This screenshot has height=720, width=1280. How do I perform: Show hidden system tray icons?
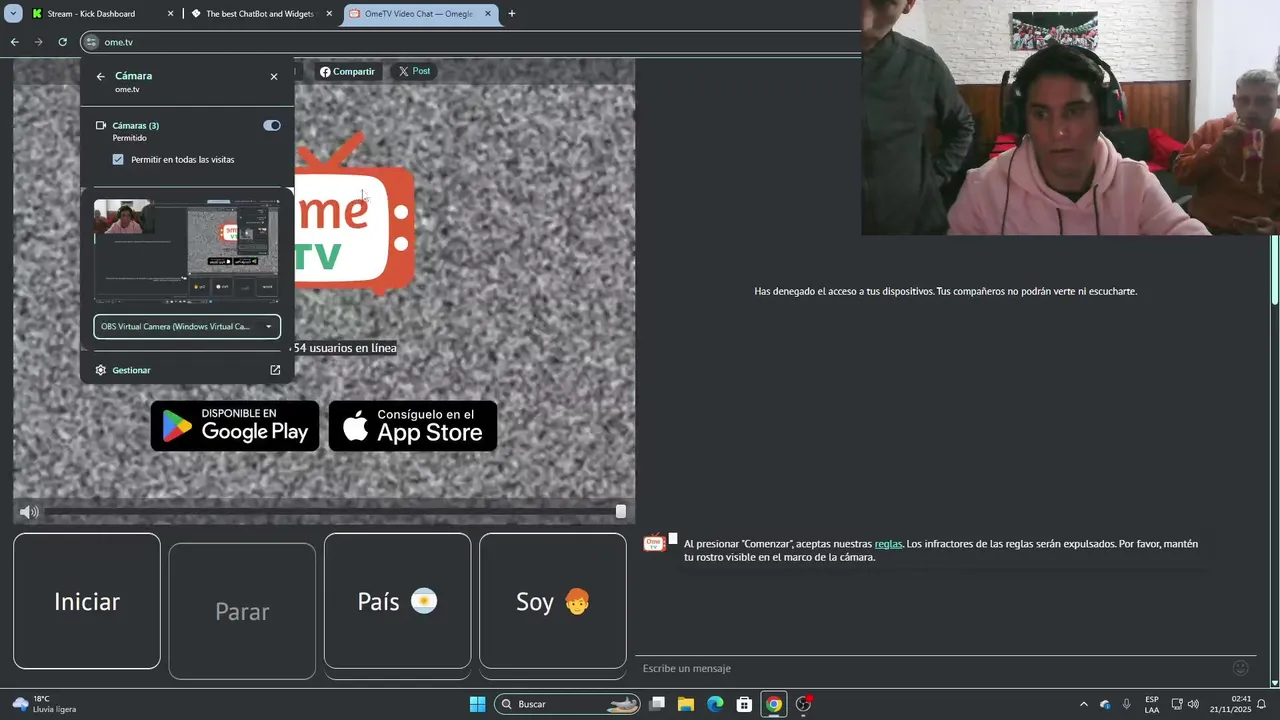pyautogui.click(x=1084, y=704)
